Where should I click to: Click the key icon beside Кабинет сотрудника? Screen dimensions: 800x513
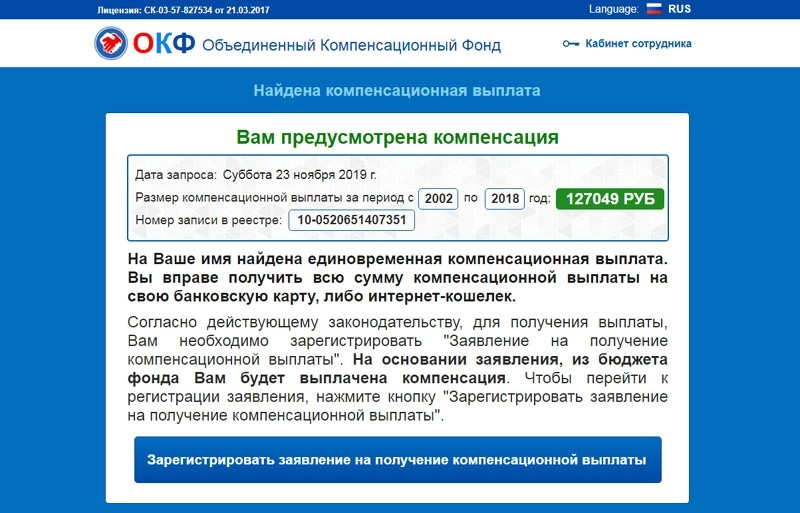(x=571, y=44)
